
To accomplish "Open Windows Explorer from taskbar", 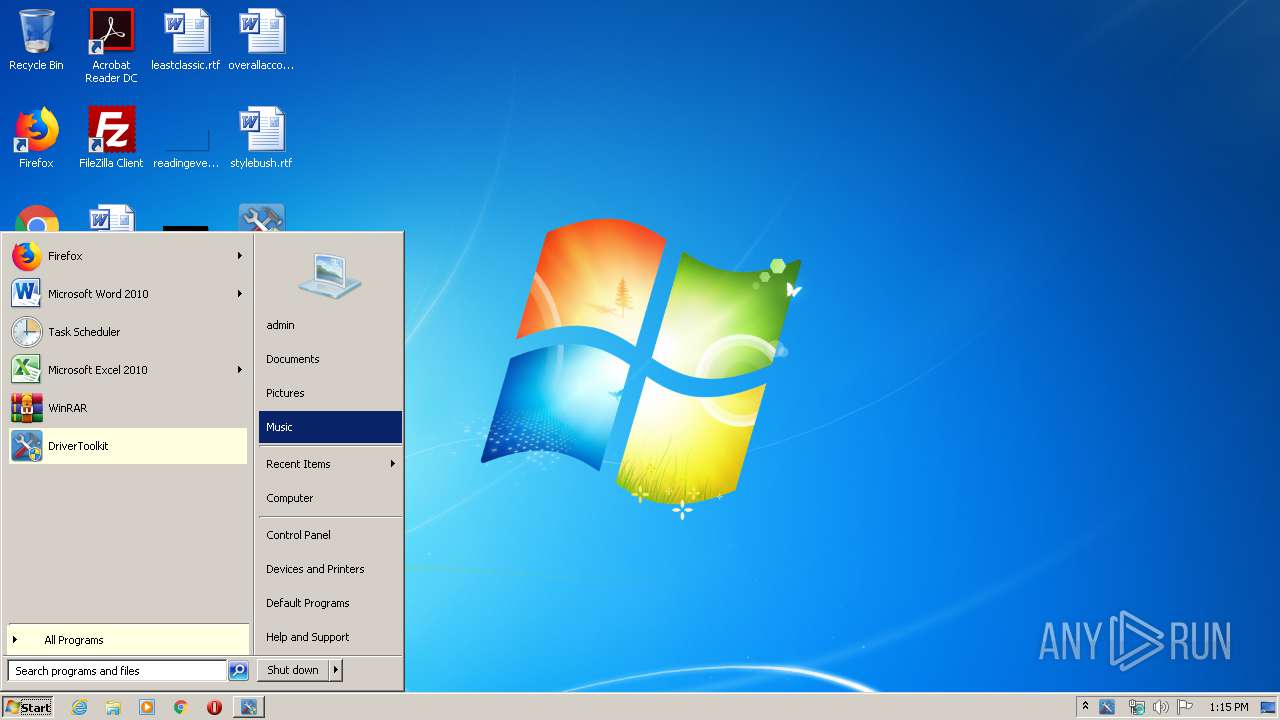I will click(x=113, y=707).
